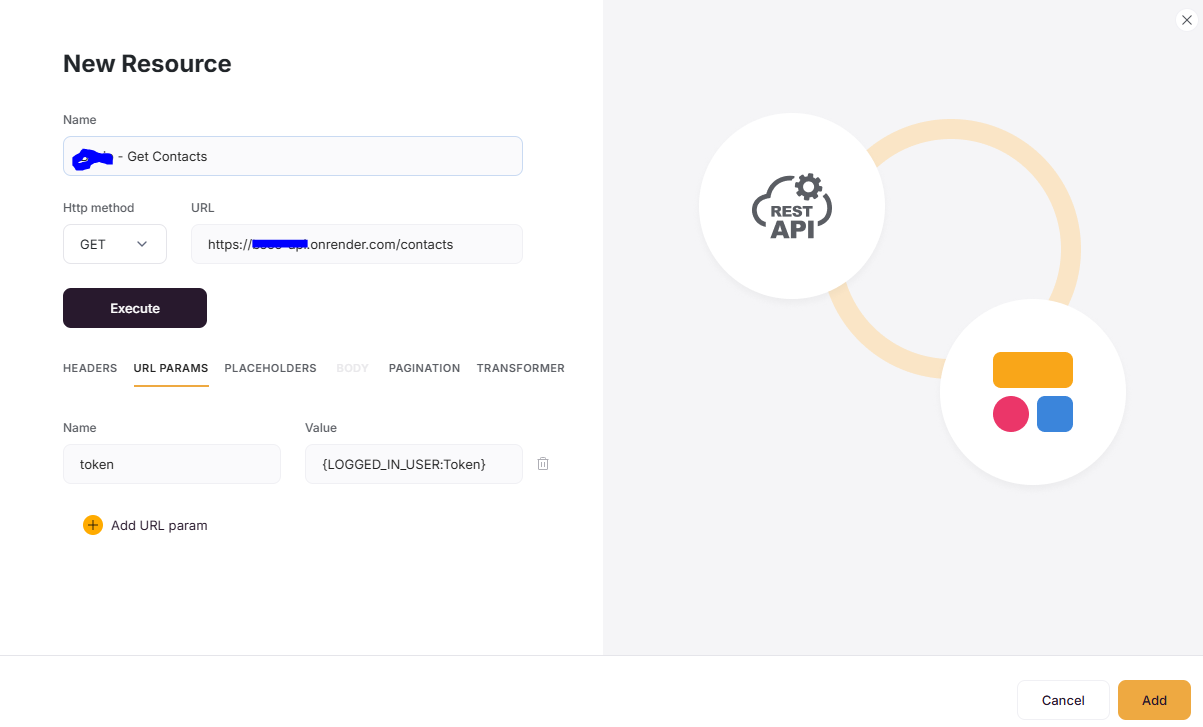This screenshot has height=727, width=1203.
Task: Edit the {LOGGED_IN_USER:Token} value field
Action: pos(414,464)
